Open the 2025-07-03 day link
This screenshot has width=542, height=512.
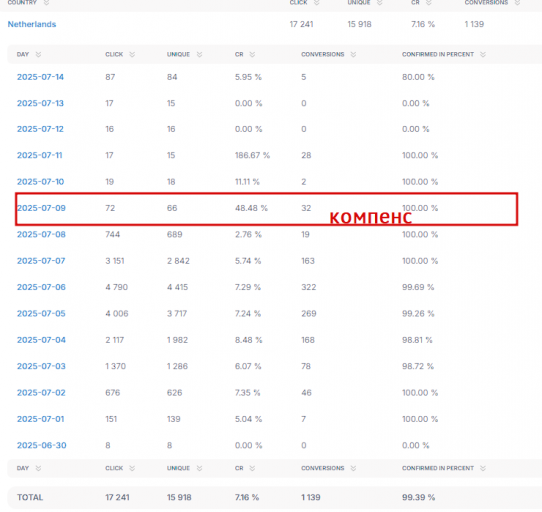(41, 366)
